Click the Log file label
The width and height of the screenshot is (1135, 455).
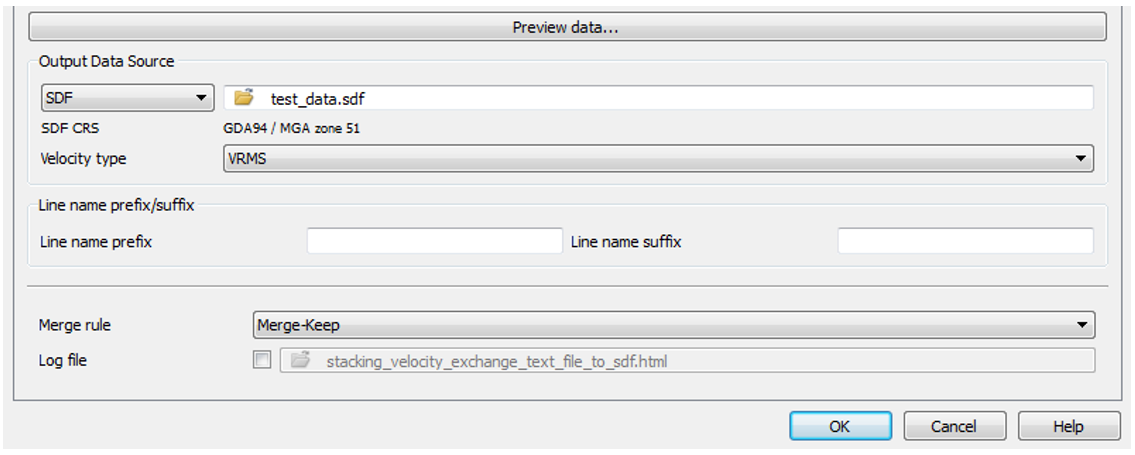[63, 360]
